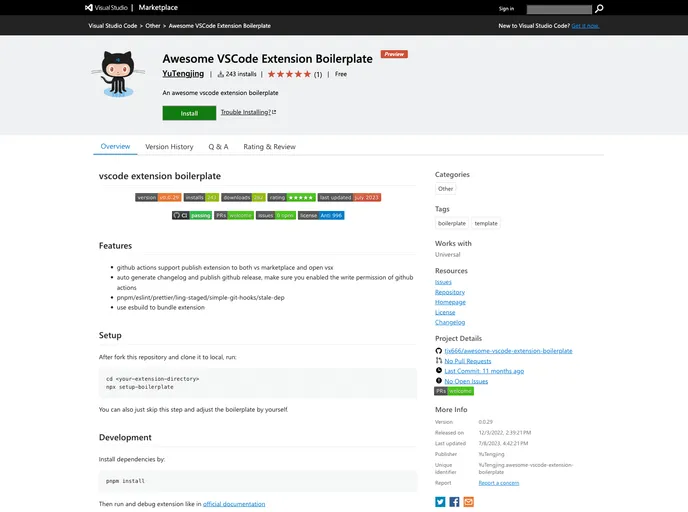This screenshot has height=512, width=688.
Task: Switch to the Version History tab
Action: tap(169, 147)
